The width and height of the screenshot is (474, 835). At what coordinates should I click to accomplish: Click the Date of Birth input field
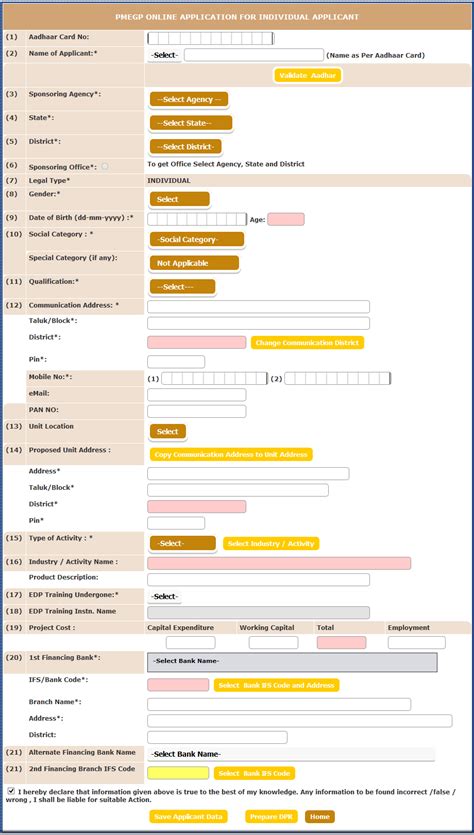pos(197,219)
